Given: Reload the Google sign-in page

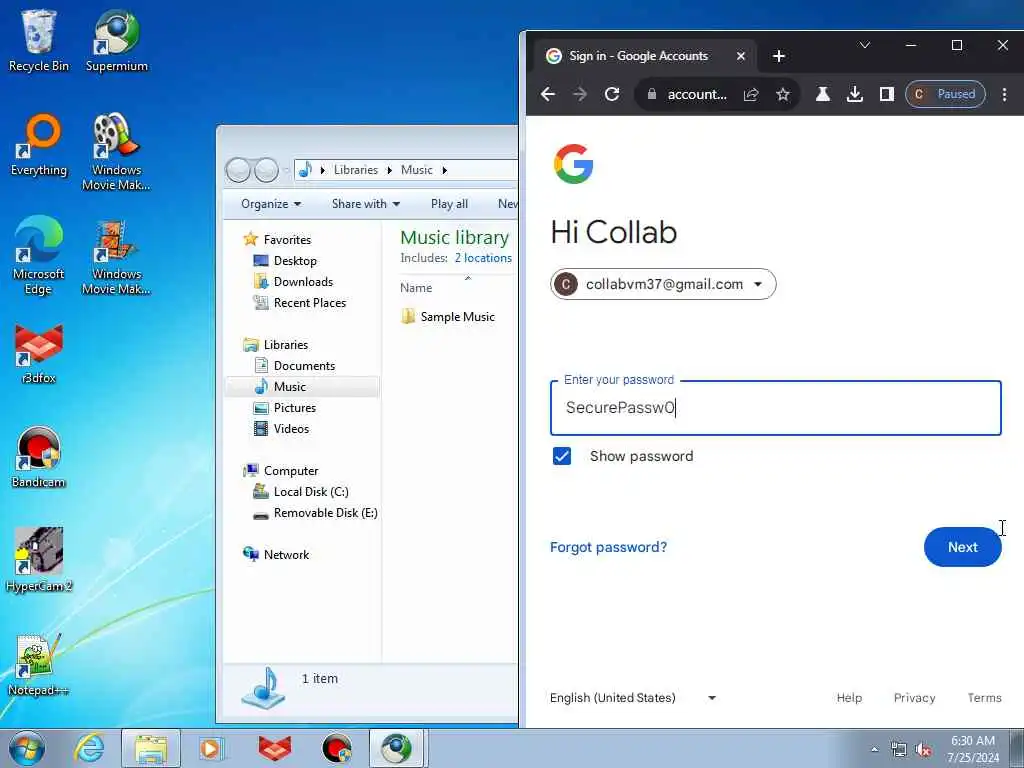Looking at the screenshot, I should coord(612,94).
